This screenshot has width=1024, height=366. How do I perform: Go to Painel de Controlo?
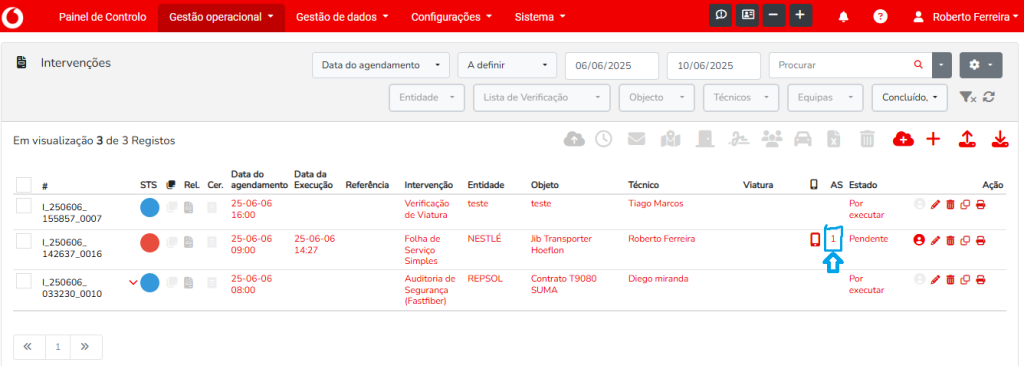103,18
